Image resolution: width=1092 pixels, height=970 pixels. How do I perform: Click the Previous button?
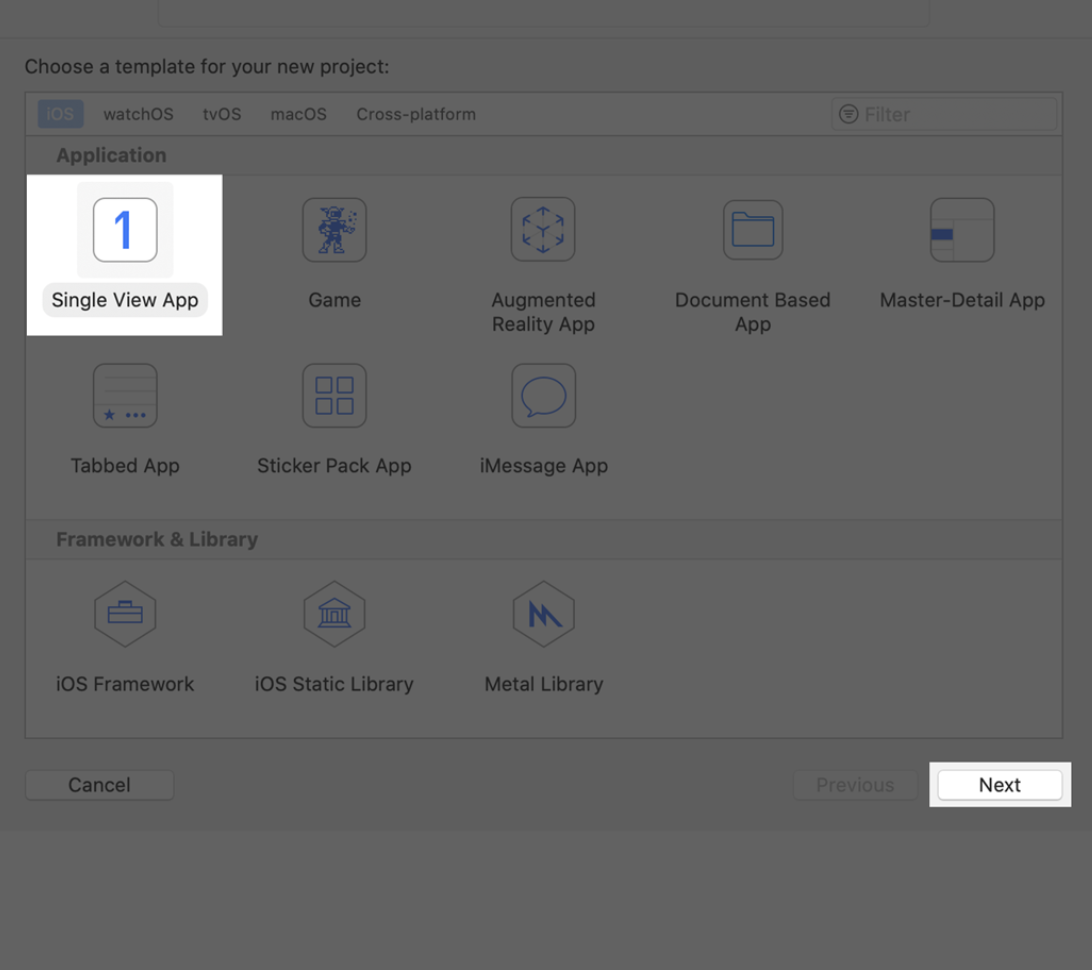tap(855, 785)
